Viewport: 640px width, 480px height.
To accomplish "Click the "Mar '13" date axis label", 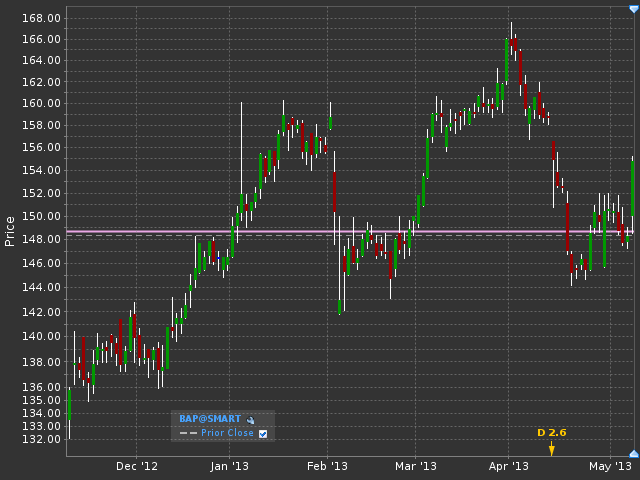I will (416, 466).
